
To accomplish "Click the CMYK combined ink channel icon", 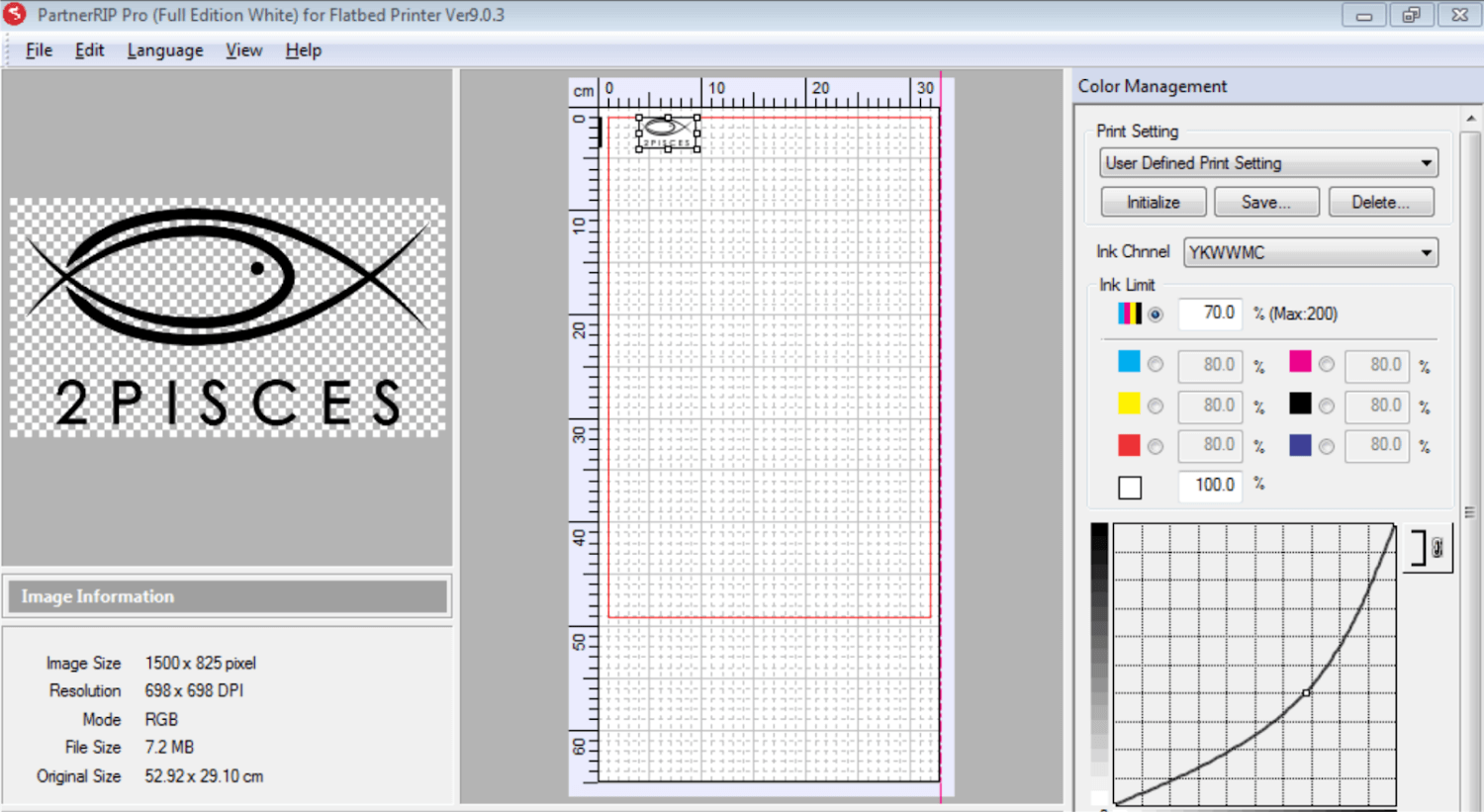I will coord(1131,314).
